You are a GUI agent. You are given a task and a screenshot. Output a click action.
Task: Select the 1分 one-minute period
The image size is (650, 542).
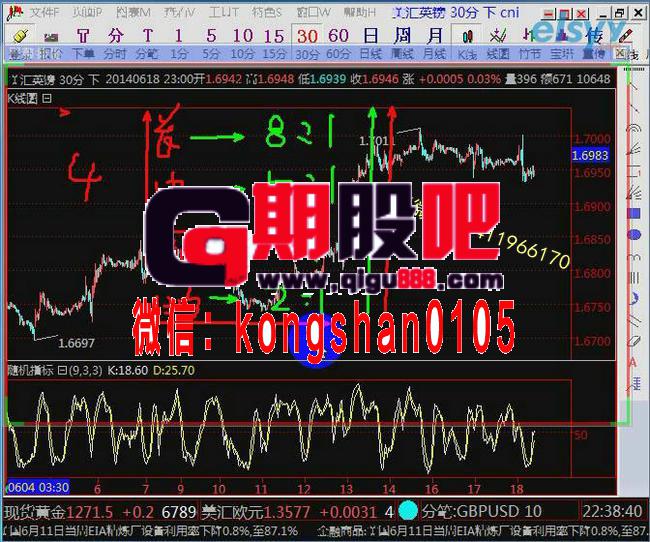tap(179, 44)
